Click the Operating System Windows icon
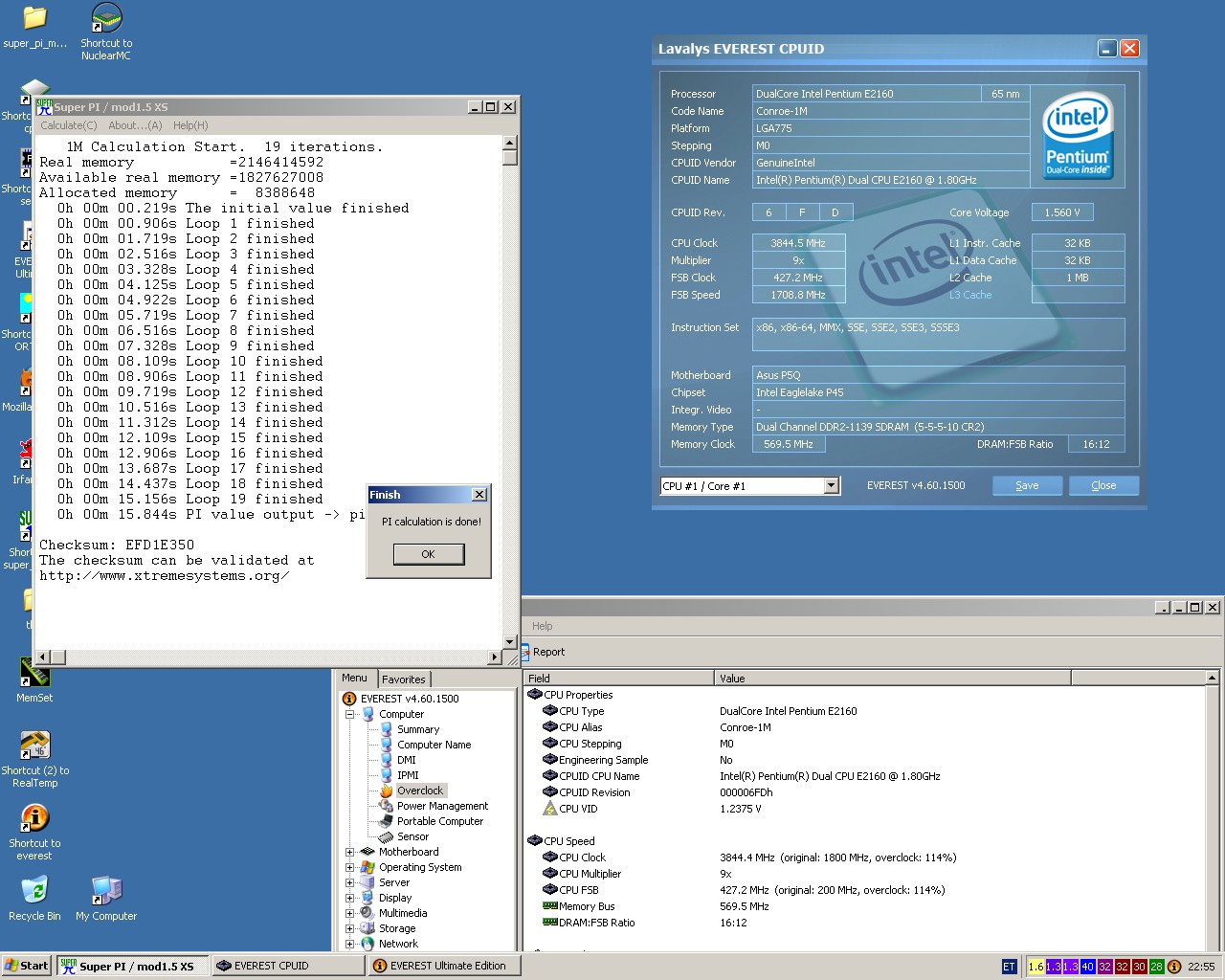The image size is (1225, 980). point(367,867)
